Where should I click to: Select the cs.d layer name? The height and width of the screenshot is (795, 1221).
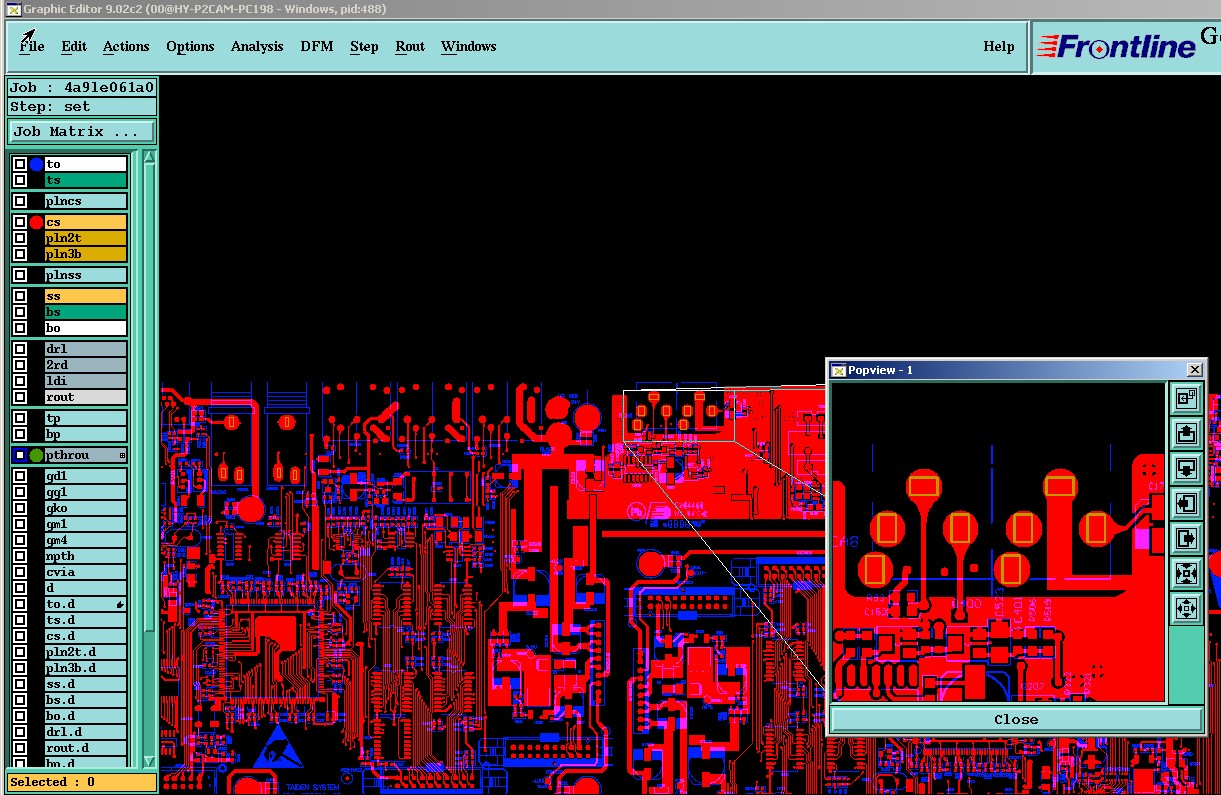click(x=86, y=636)
